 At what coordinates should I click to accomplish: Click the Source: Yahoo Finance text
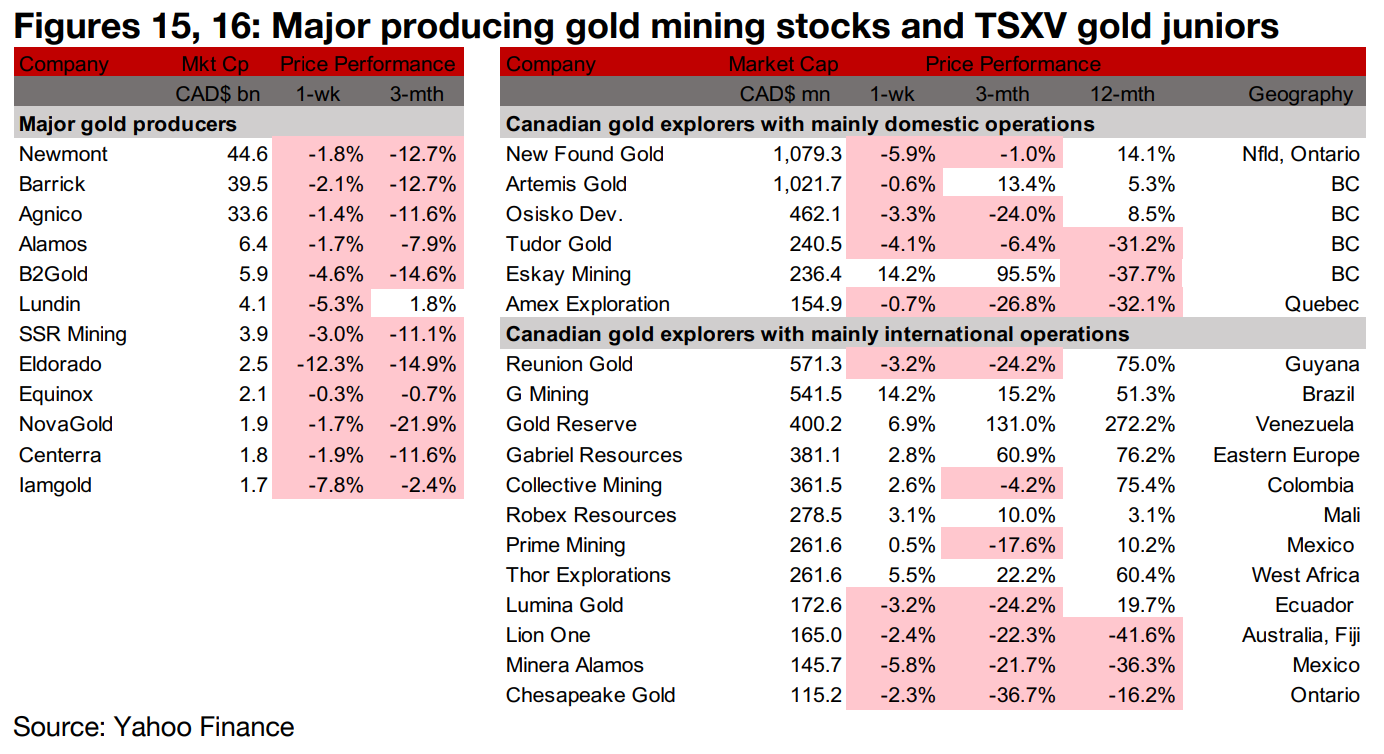coord(154,727)
